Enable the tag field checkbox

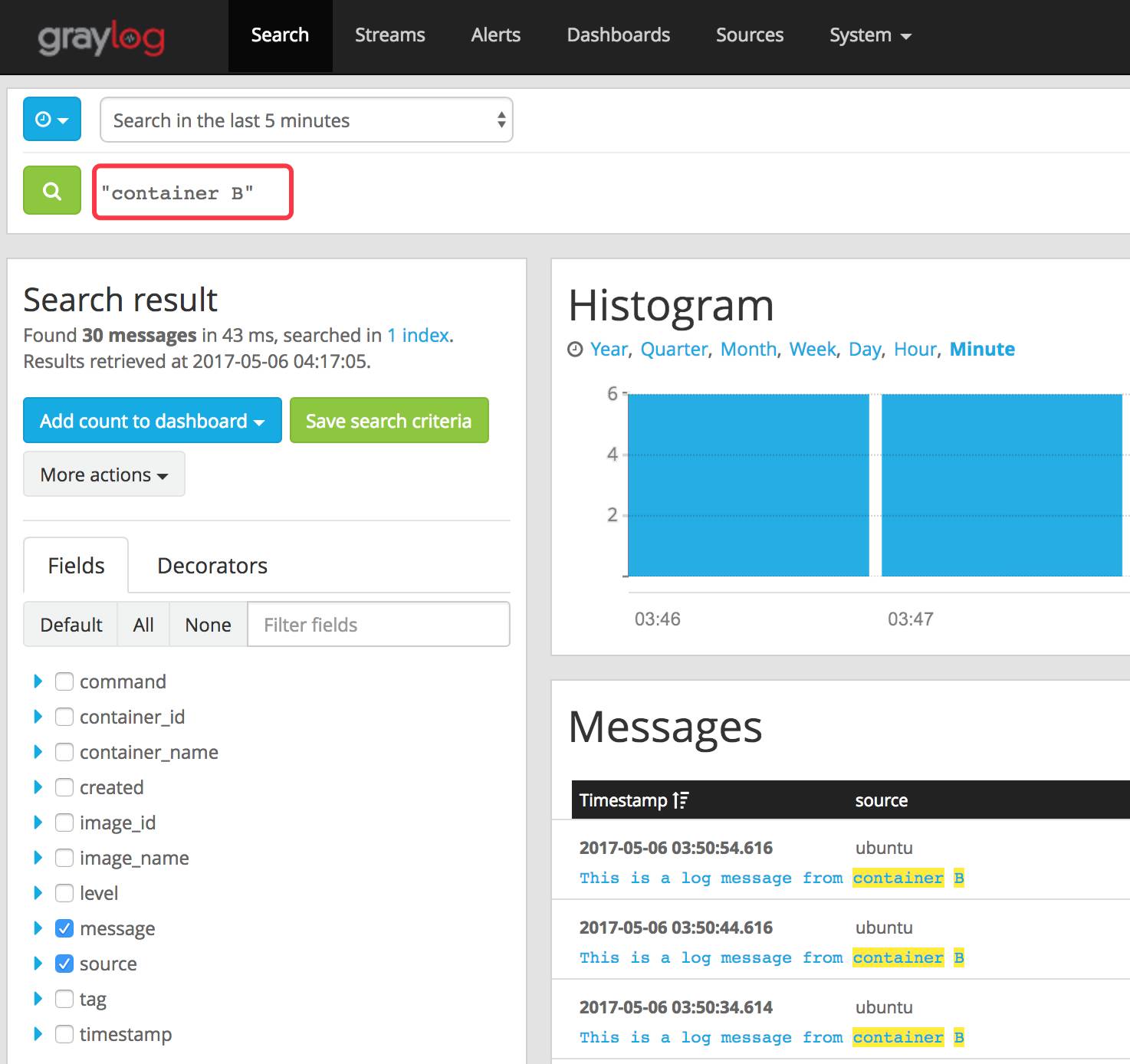[x=64, y=999]
